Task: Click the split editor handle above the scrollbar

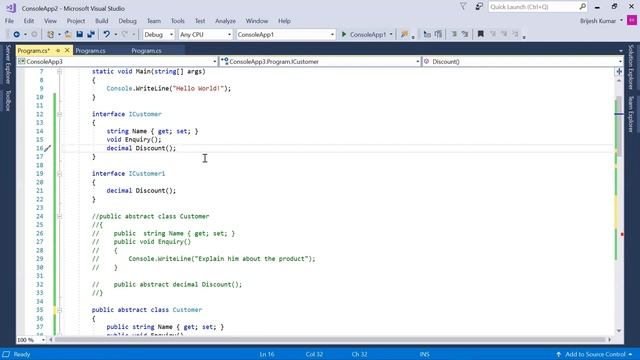Action: coord(619,71)
